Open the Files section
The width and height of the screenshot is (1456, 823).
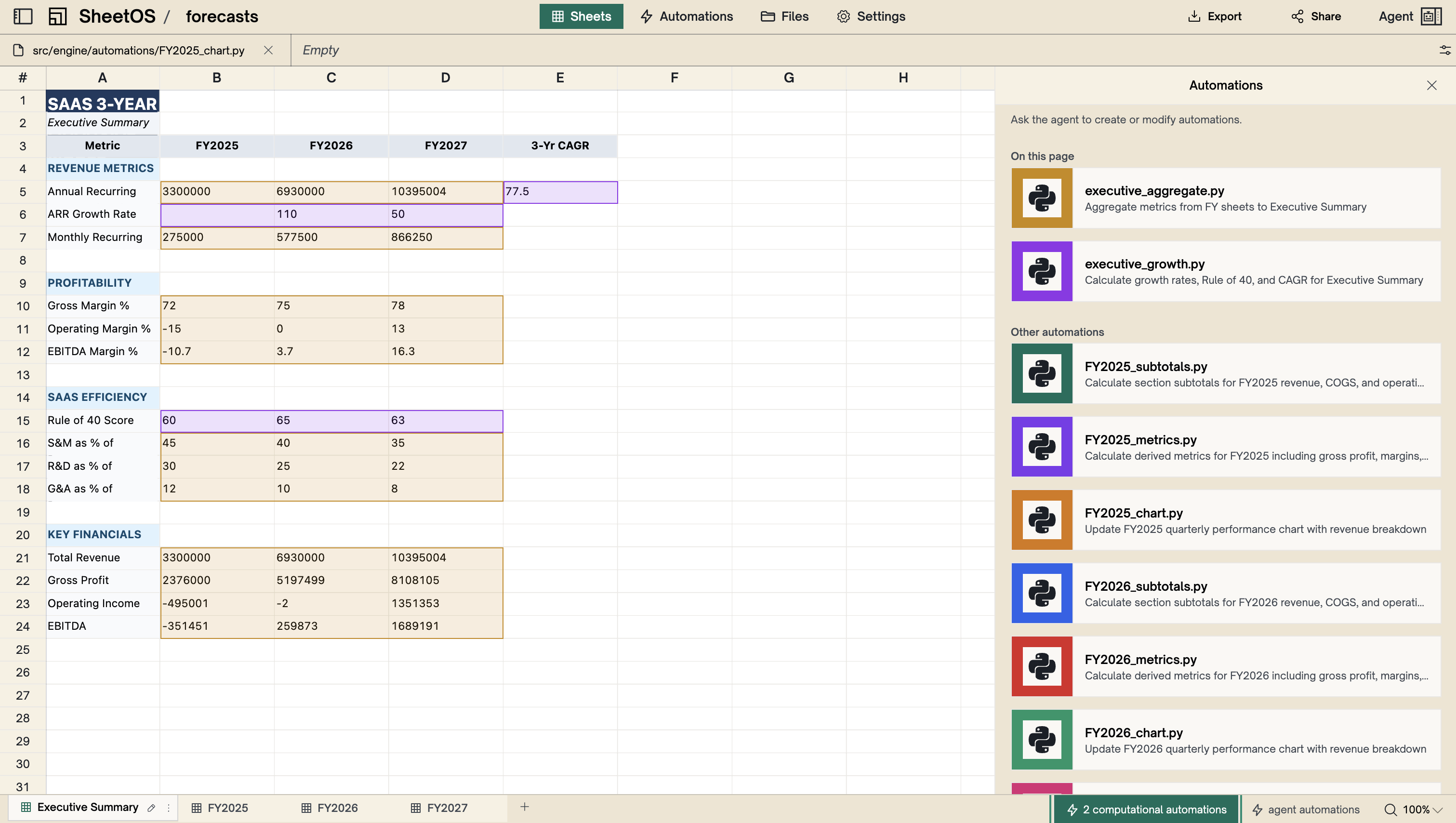[784, 16]
